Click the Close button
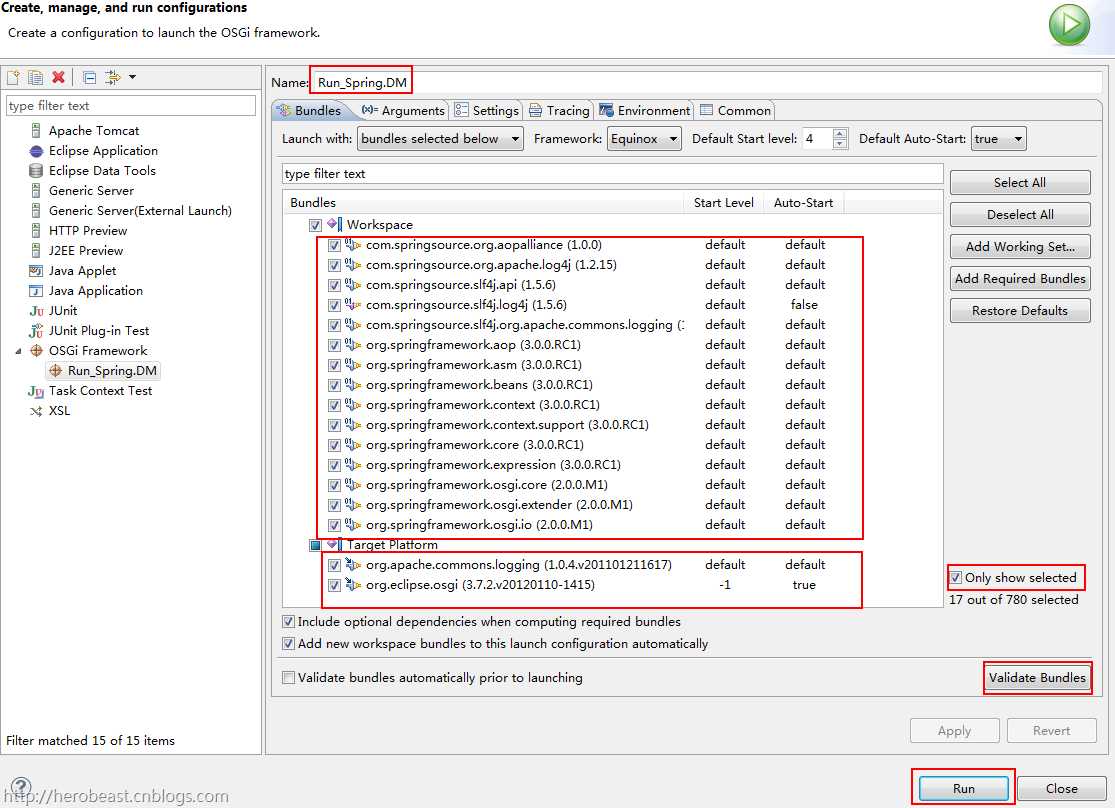The width and height of the screenshot is (1115, 808). click(x=1062, y=788)
